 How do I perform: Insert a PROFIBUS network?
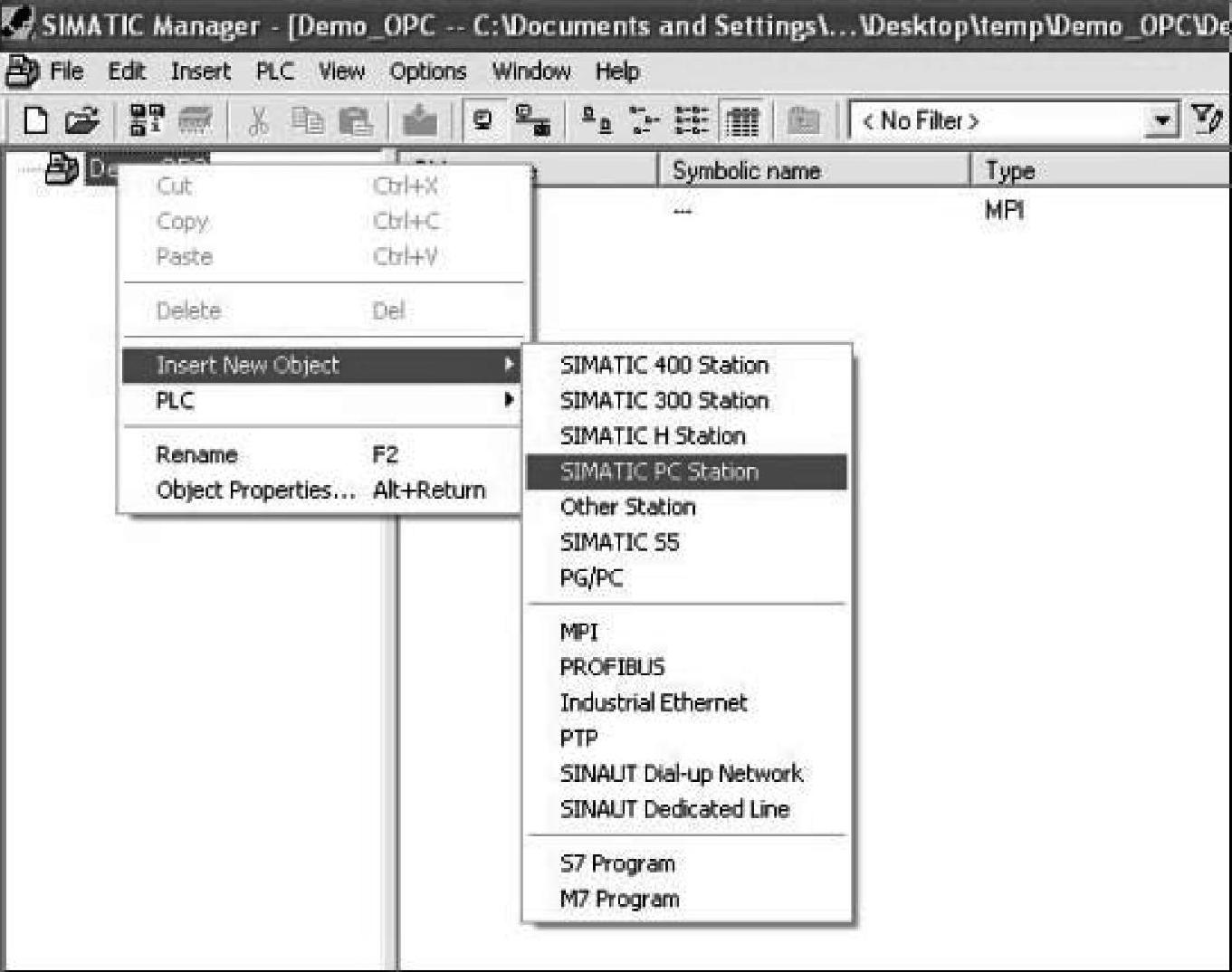coord(686,667)
